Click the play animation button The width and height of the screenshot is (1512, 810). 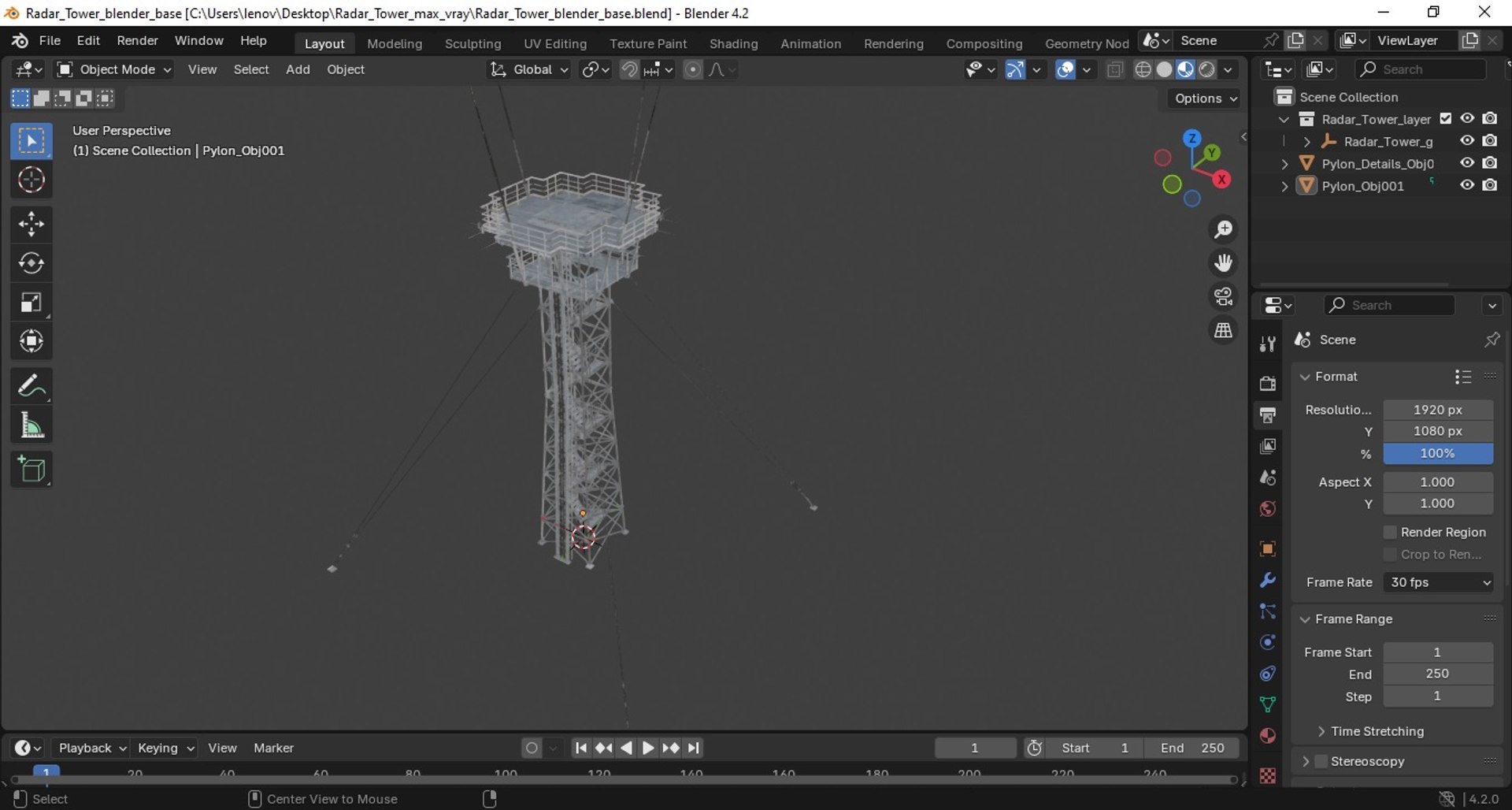pyautogui.click(x=648, y=748)
